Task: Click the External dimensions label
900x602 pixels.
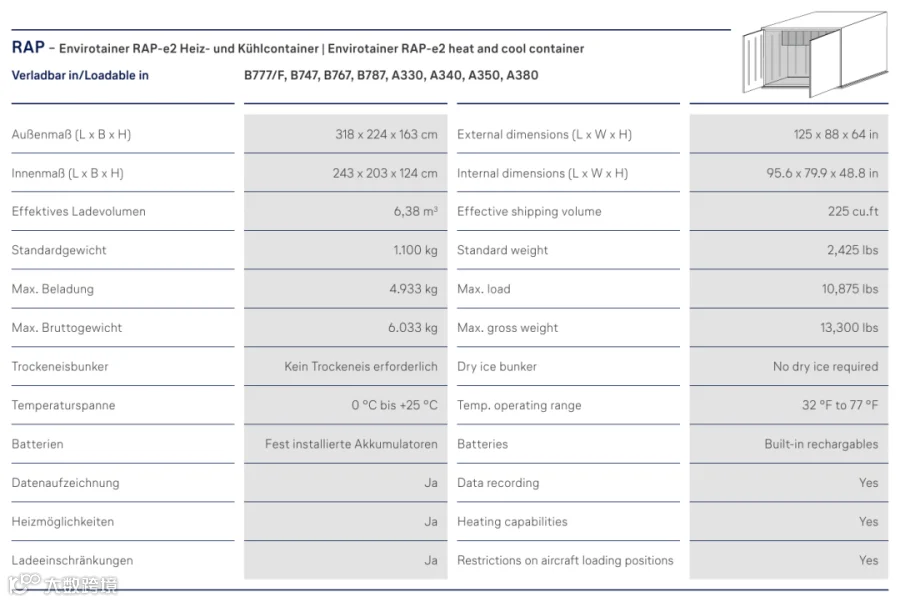Action: [544, 134]
